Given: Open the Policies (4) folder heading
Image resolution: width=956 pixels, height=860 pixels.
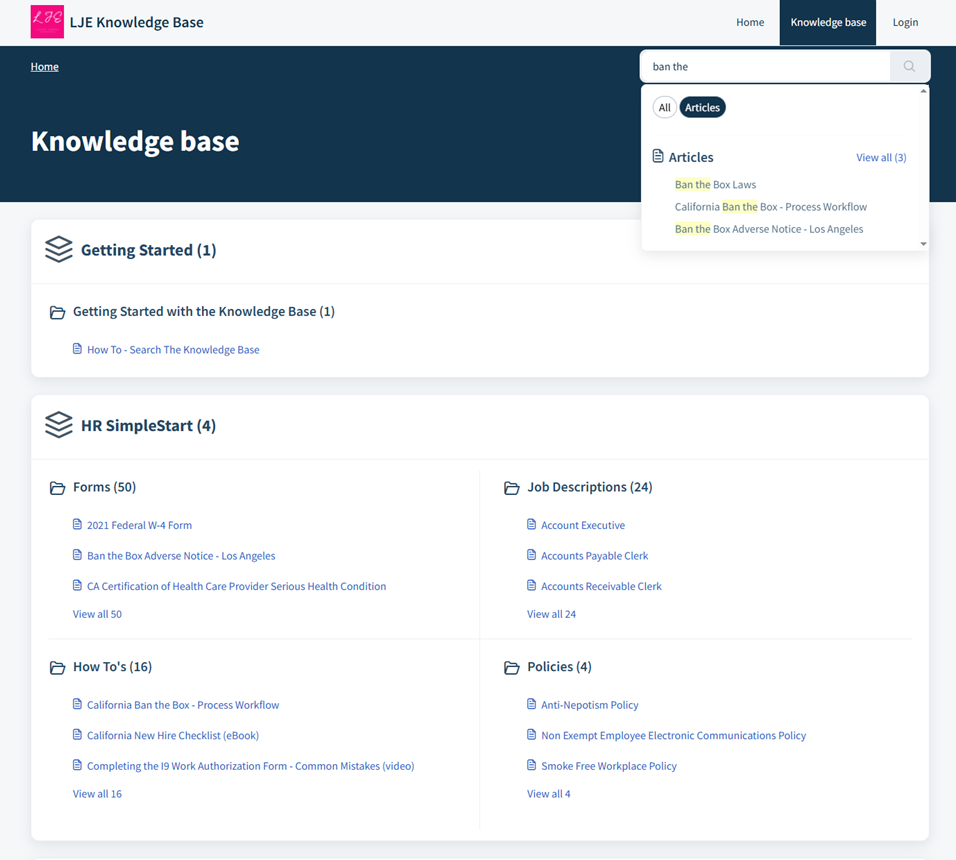Looking at the screenshot, I should (559, 667).
